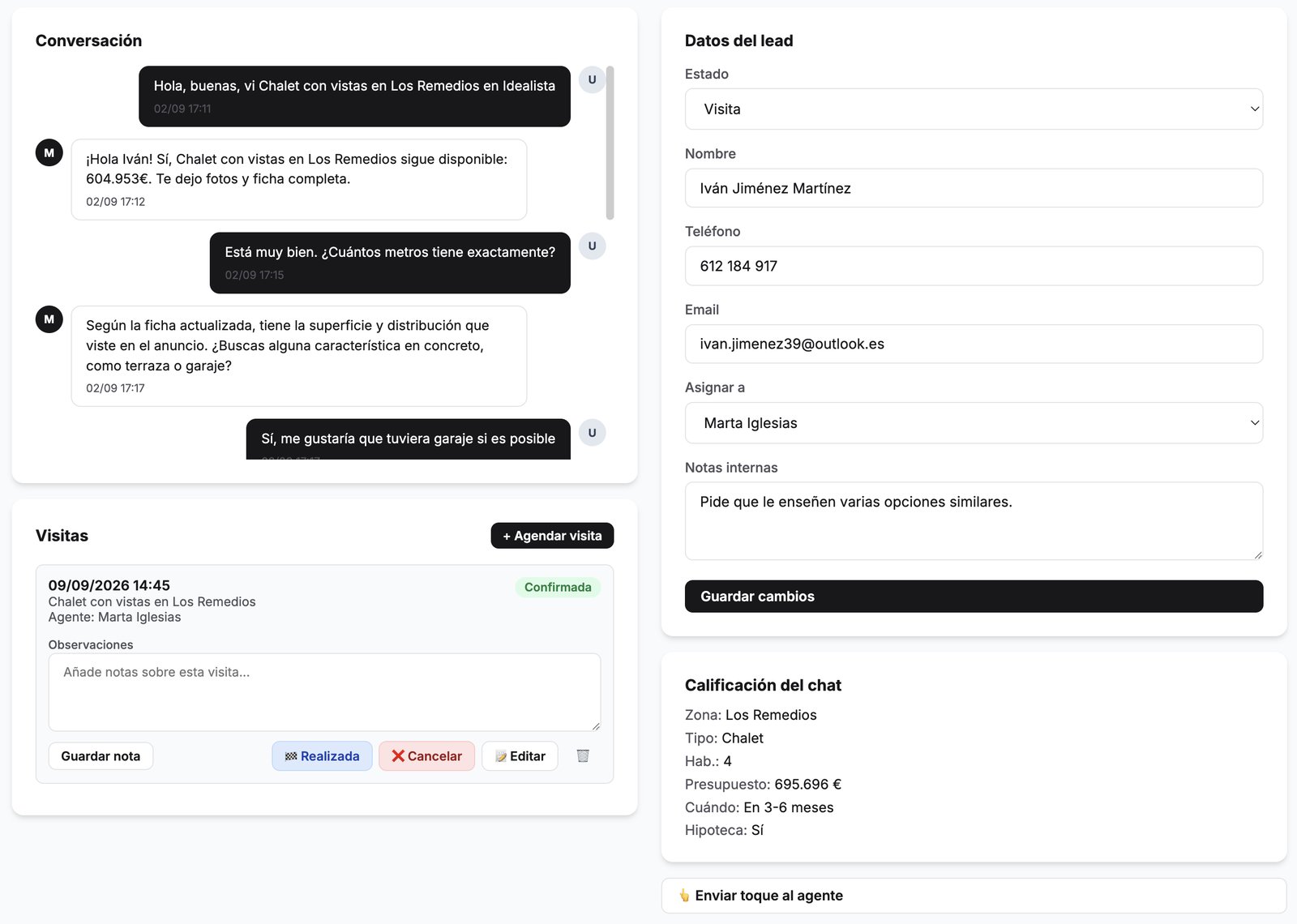
Task: Click into the Email field
Action: 974,344
